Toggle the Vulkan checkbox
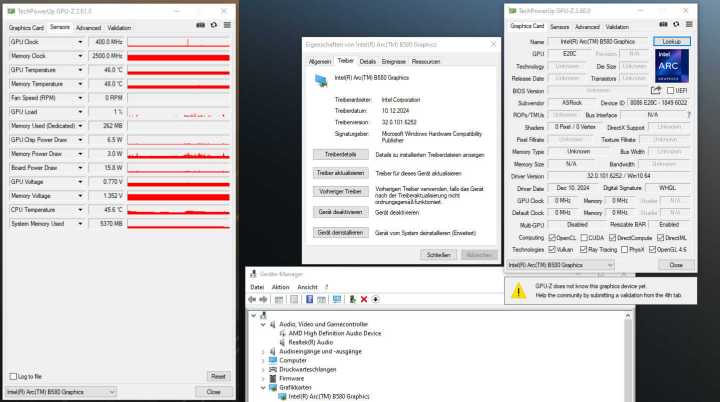The height and width of the screenshot is (402, 720). tap(552, 249)
